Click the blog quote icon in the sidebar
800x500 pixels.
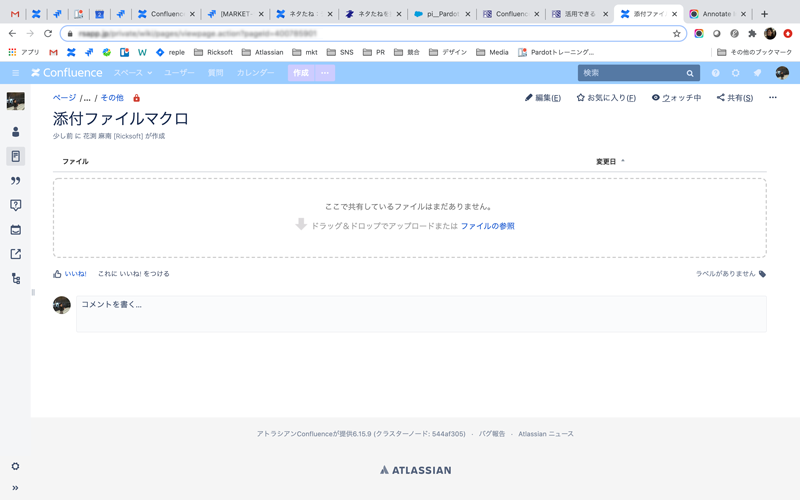[15, 181]
